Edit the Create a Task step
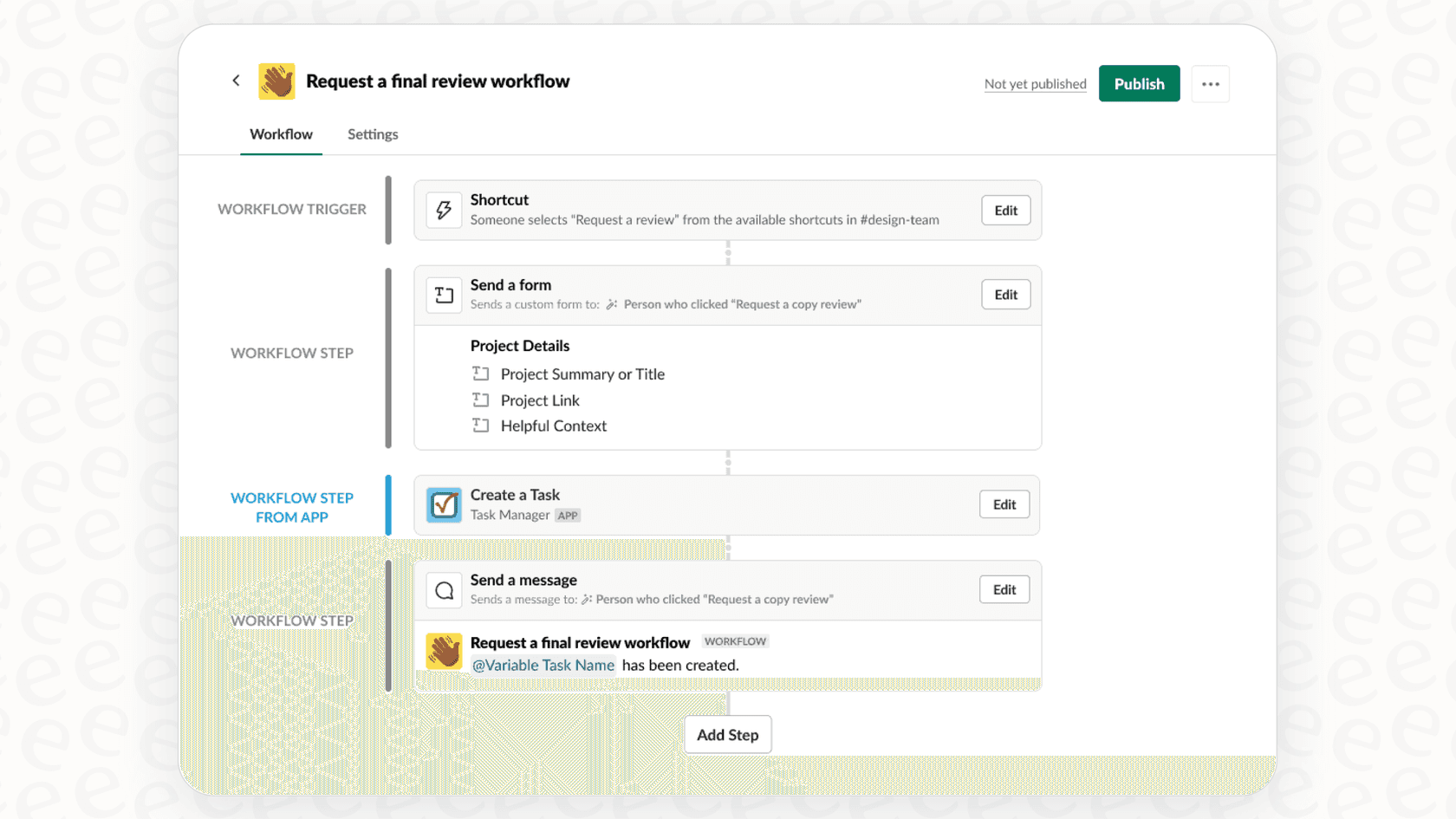 point(1004,504)
